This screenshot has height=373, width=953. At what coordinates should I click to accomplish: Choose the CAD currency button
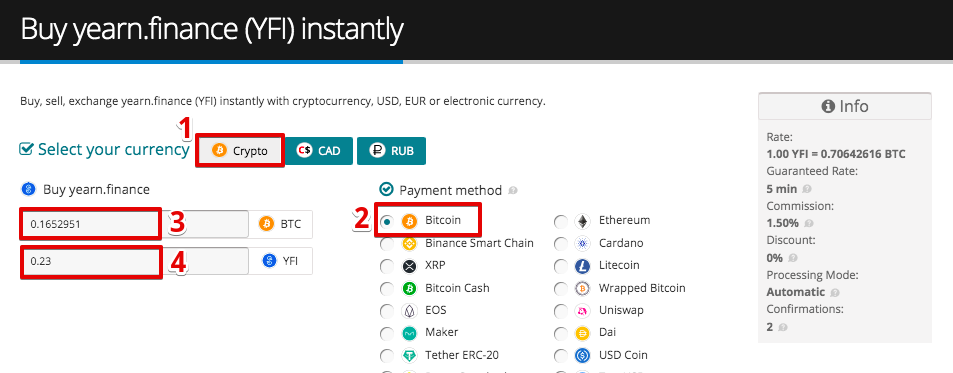coord(319,151)
